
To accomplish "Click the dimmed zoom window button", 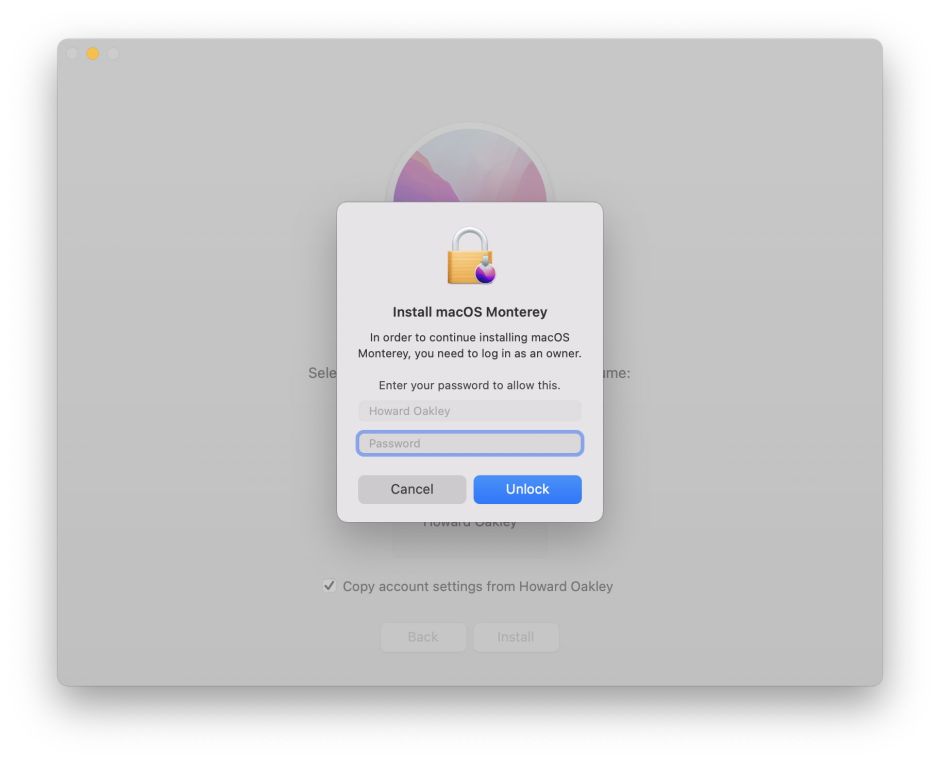I will pyautogui.click(x=113, y=54).
